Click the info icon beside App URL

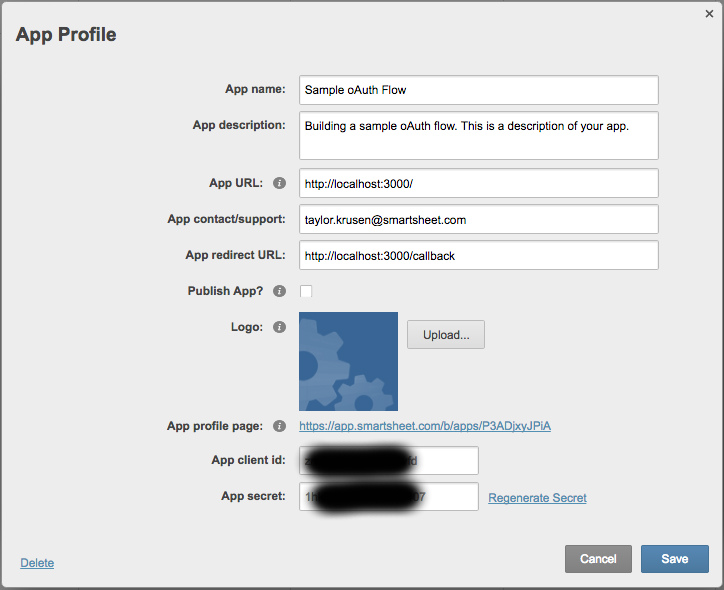click(280, 184)
